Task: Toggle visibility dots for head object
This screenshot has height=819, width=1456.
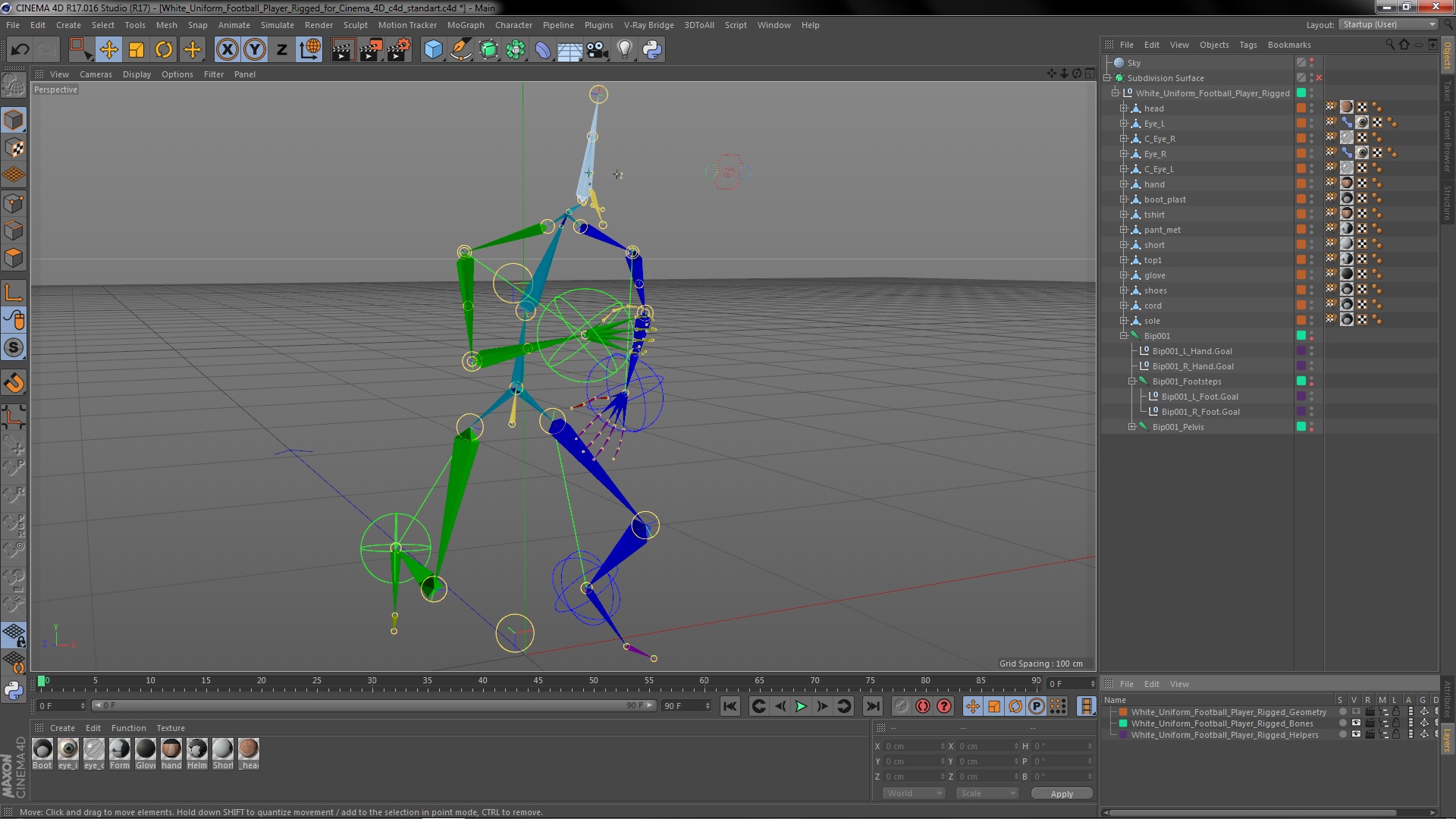Action: [1311, 108]
